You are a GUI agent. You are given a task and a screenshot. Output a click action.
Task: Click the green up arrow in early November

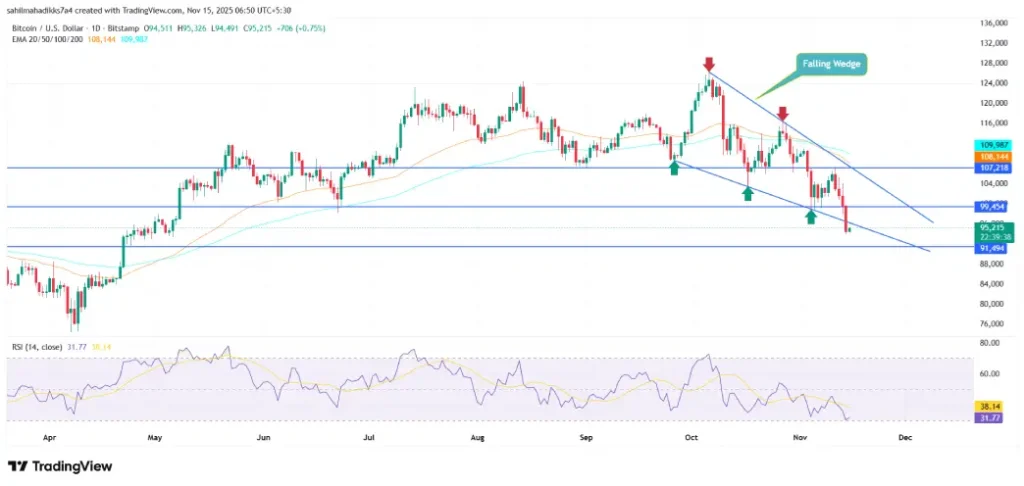pyautogui.click(x=811, y=216)
